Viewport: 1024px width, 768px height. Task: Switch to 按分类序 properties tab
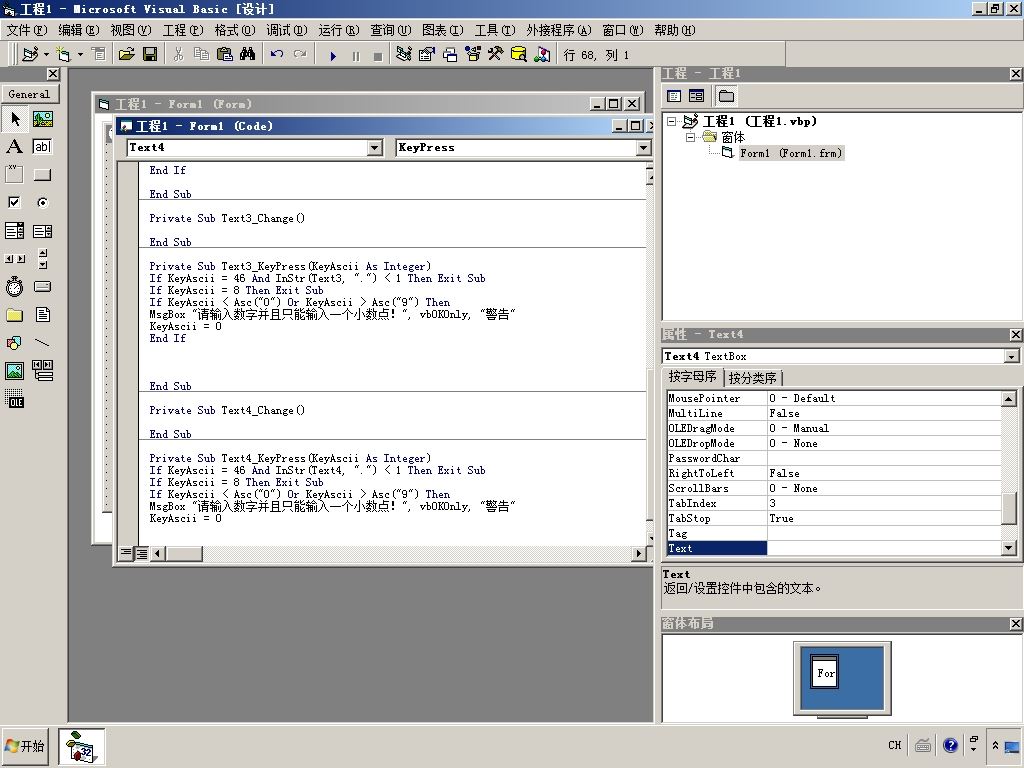(752, 378)
